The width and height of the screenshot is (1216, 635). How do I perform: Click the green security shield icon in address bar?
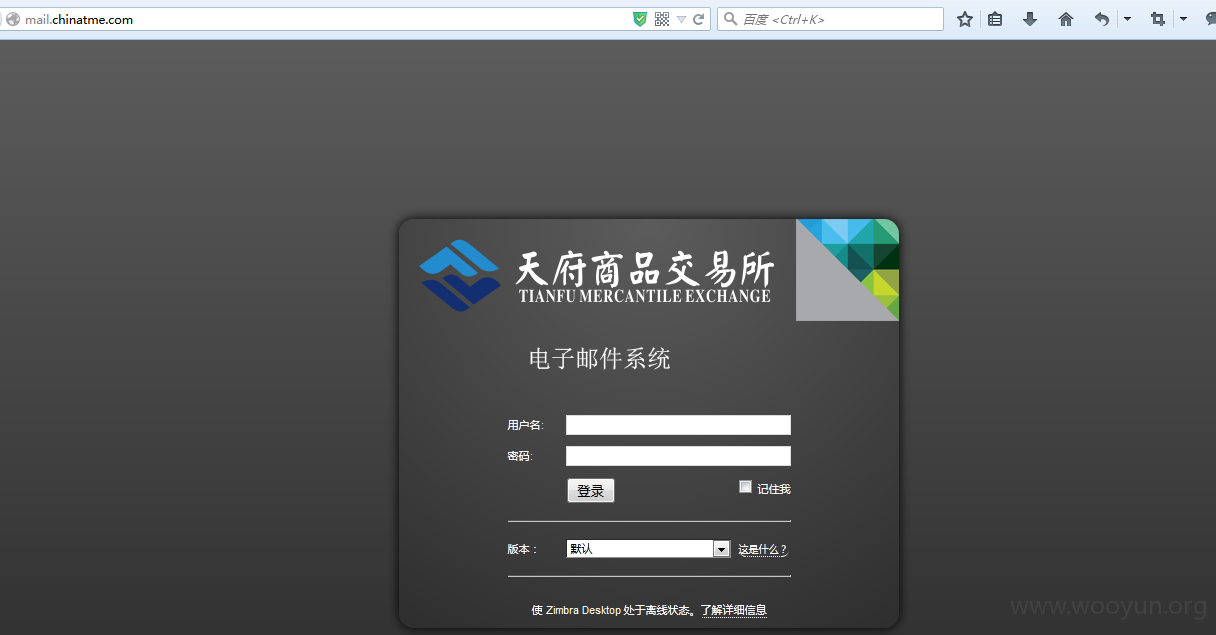tap(640, 19)
